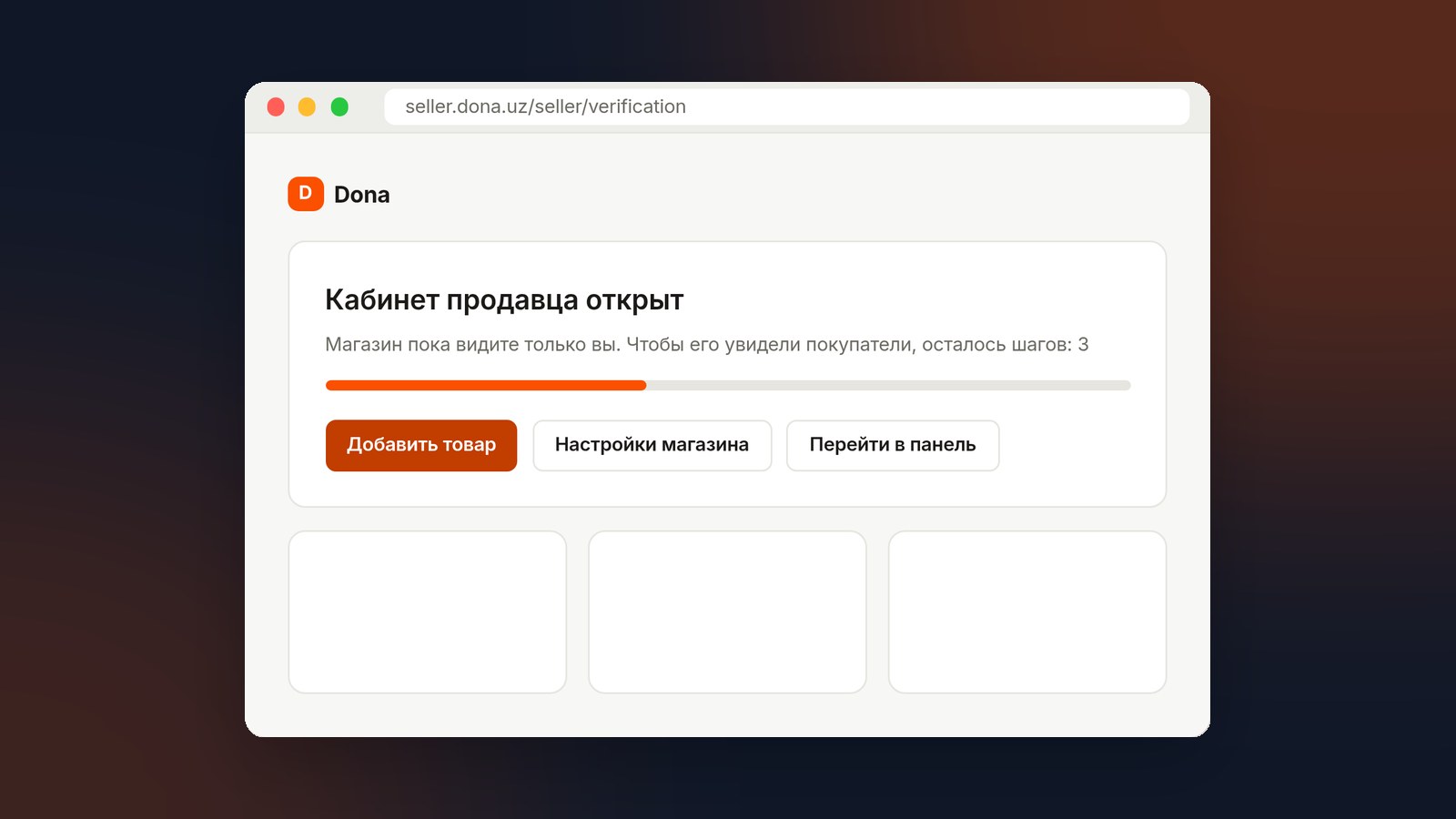Viewport: 1456px width, 819px height.
Task: Minimize the window with the yellow button
Action: point(308,106)
